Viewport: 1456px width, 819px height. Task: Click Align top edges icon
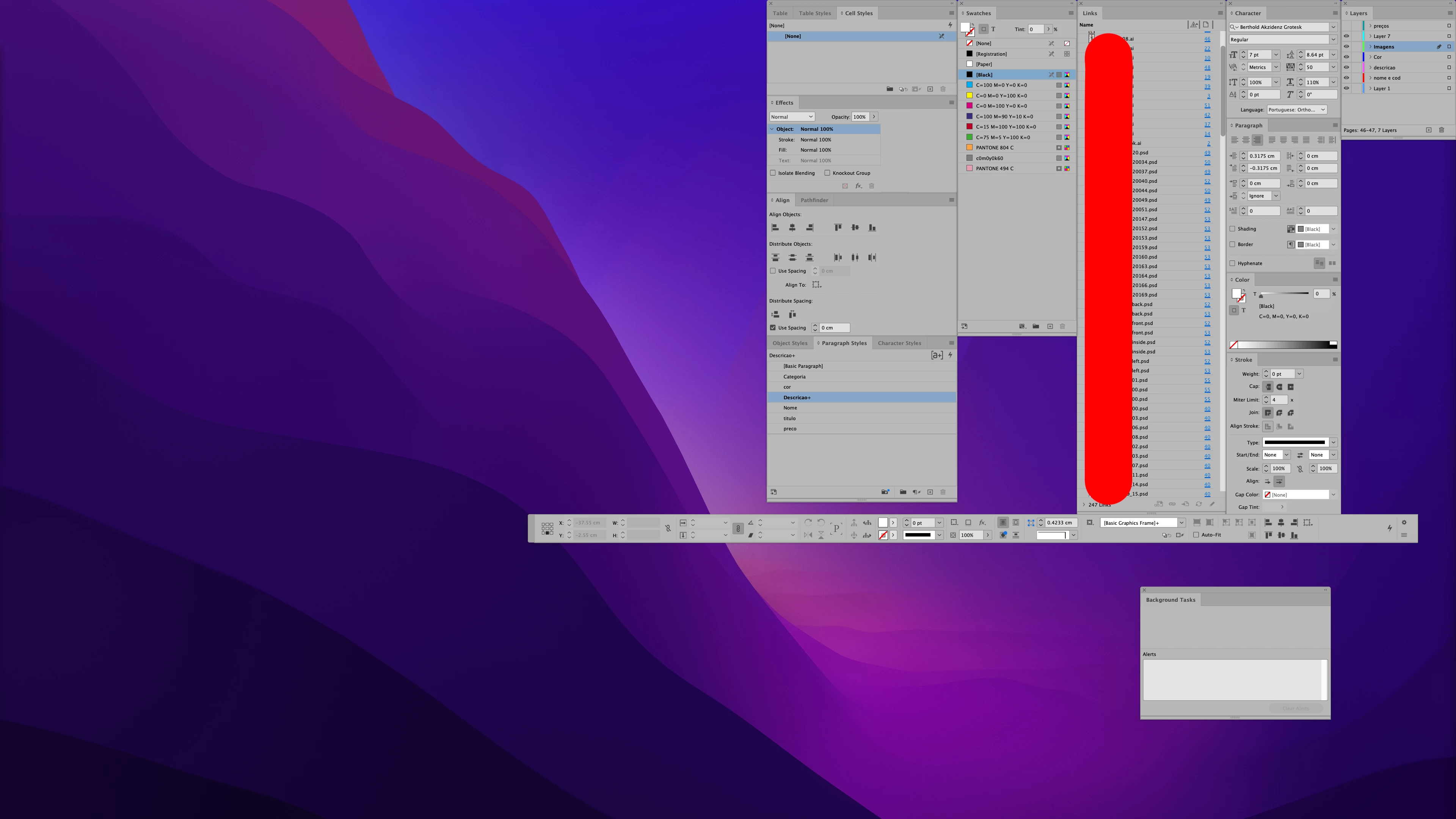(838, 228)
